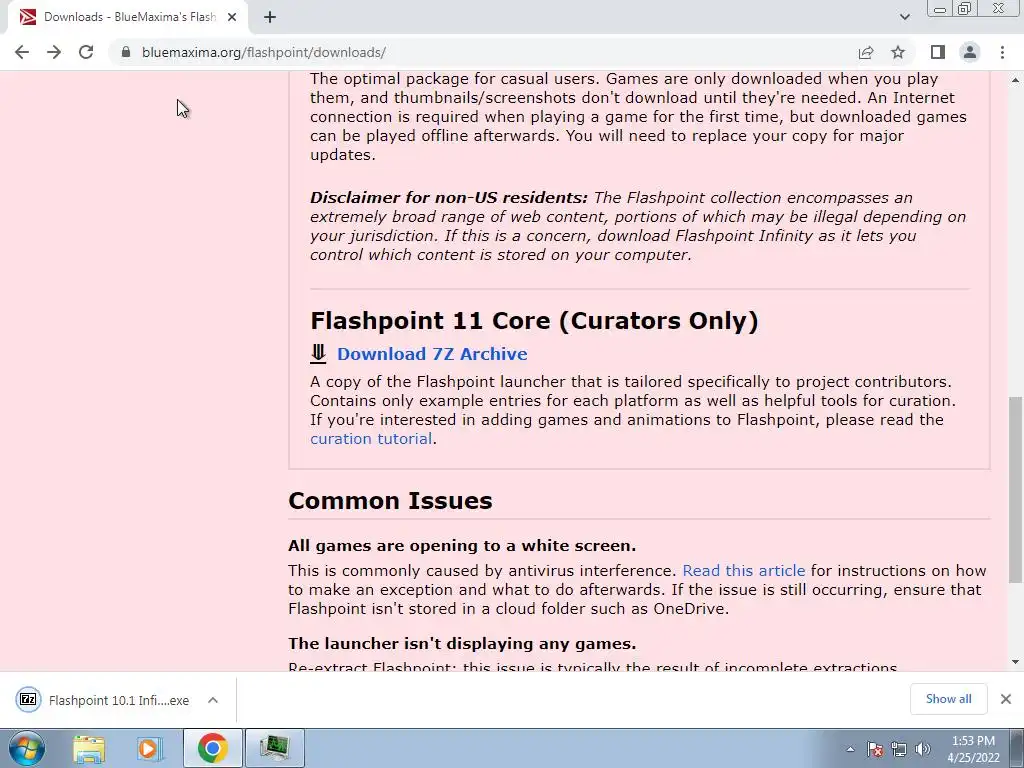Image resolution: width=1024 pixels, height=768 pixels.
Task: Click Show all downloads
Action: pyautogui.click(x=948, y=699)
